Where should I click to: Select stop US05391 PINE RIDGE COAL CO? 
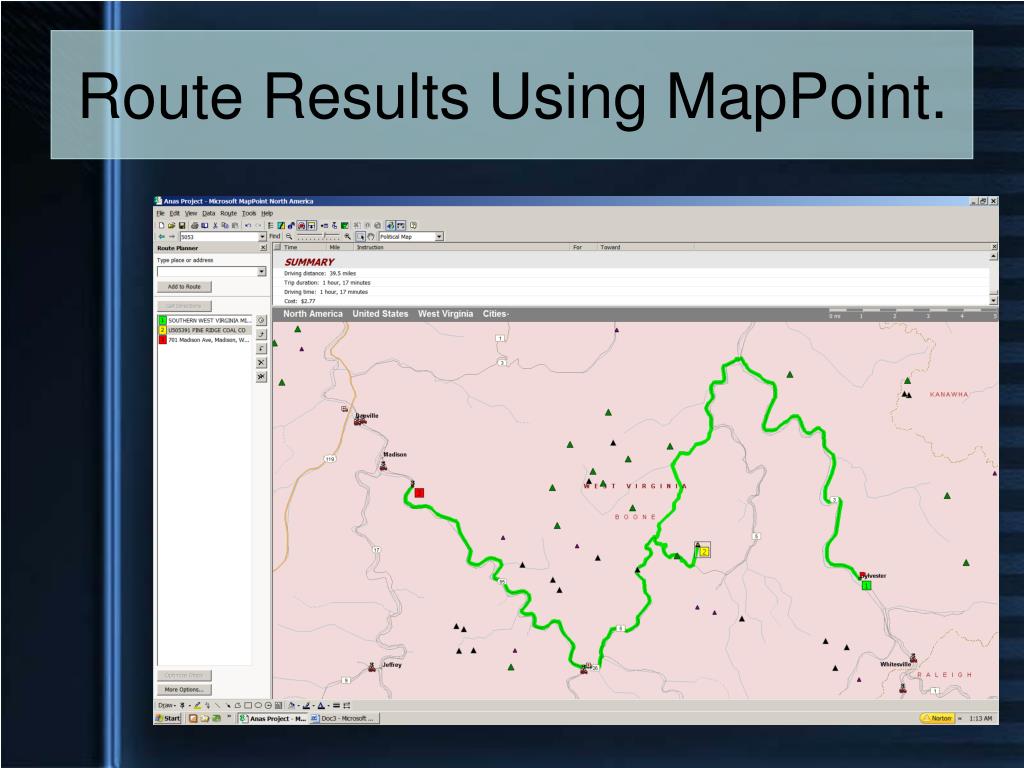click(x=205, y=330)
